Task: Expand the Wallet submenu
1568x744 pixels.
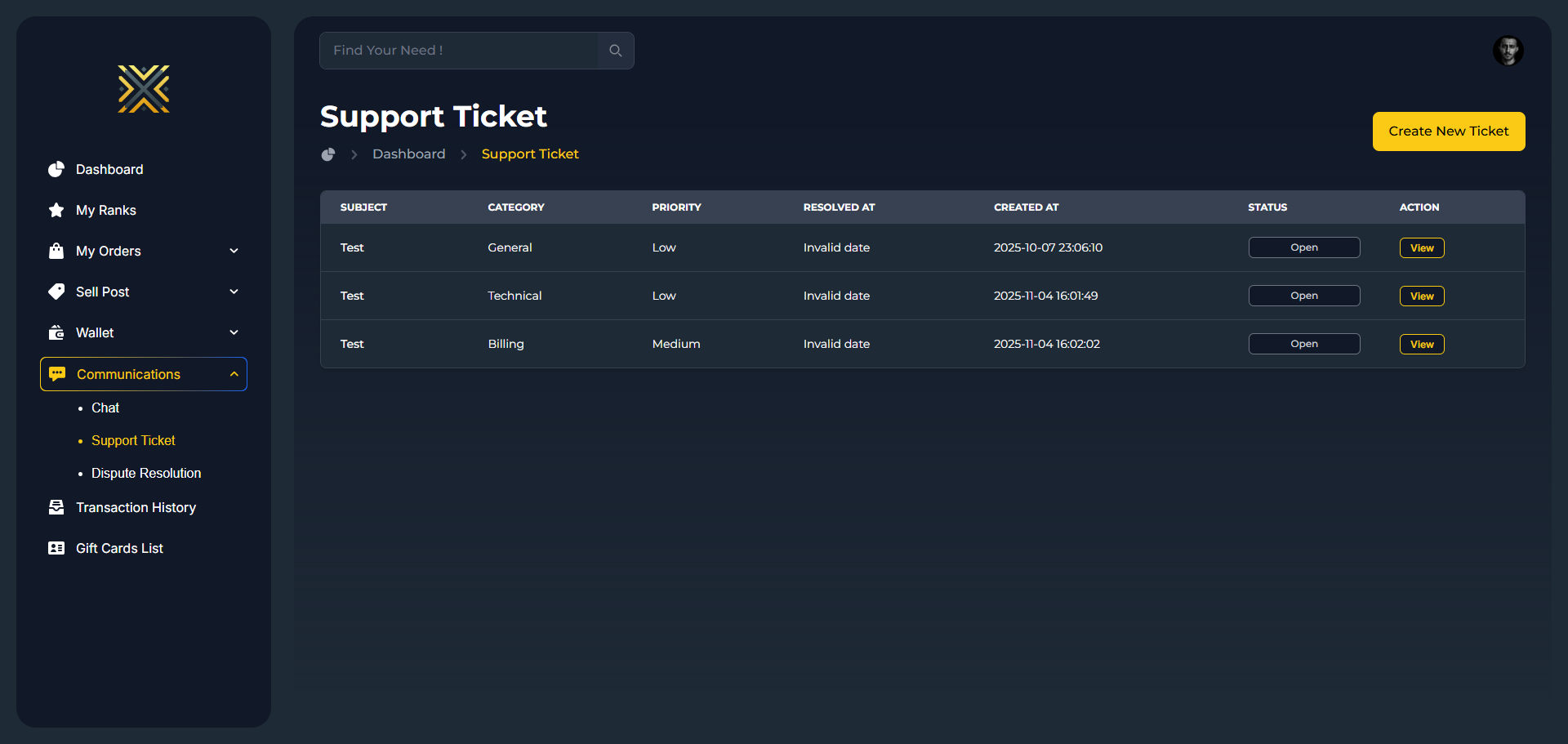Action: pos(234,332)
